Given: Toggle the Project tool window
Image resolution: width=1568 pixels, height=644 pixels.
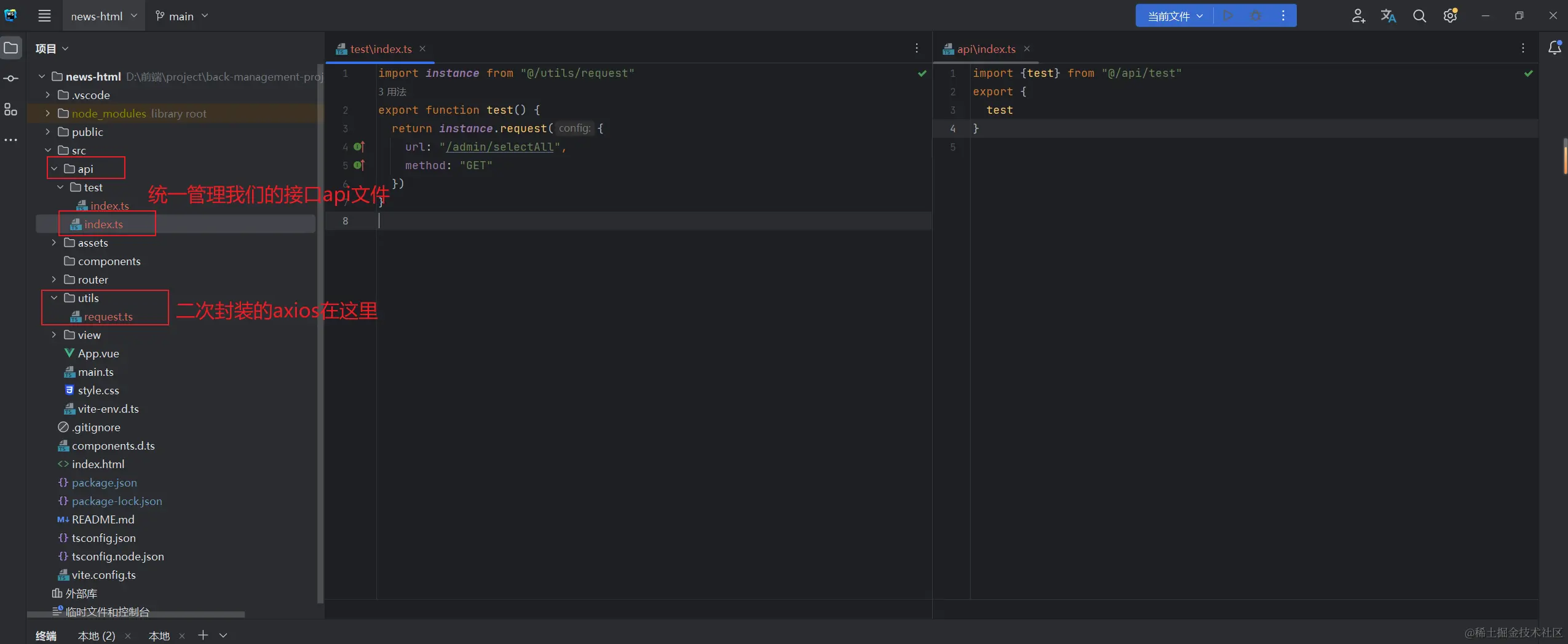Looking at the screenshot, I should [11, 48].
